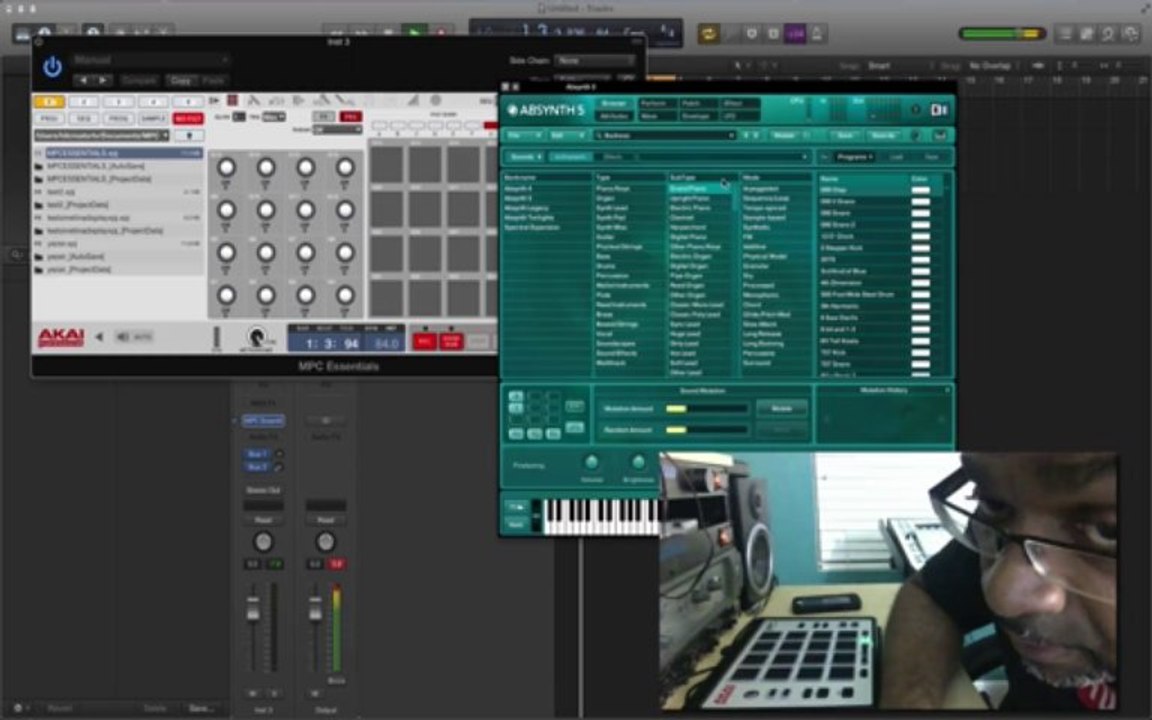
Task: Click the NI logo icon in Absynth
Action: 939,109
